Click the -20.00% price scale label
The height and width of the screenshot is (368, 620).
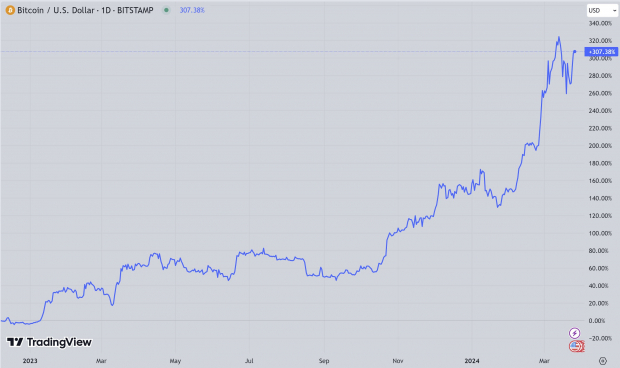pyautogui.click(x=600, y=338)
